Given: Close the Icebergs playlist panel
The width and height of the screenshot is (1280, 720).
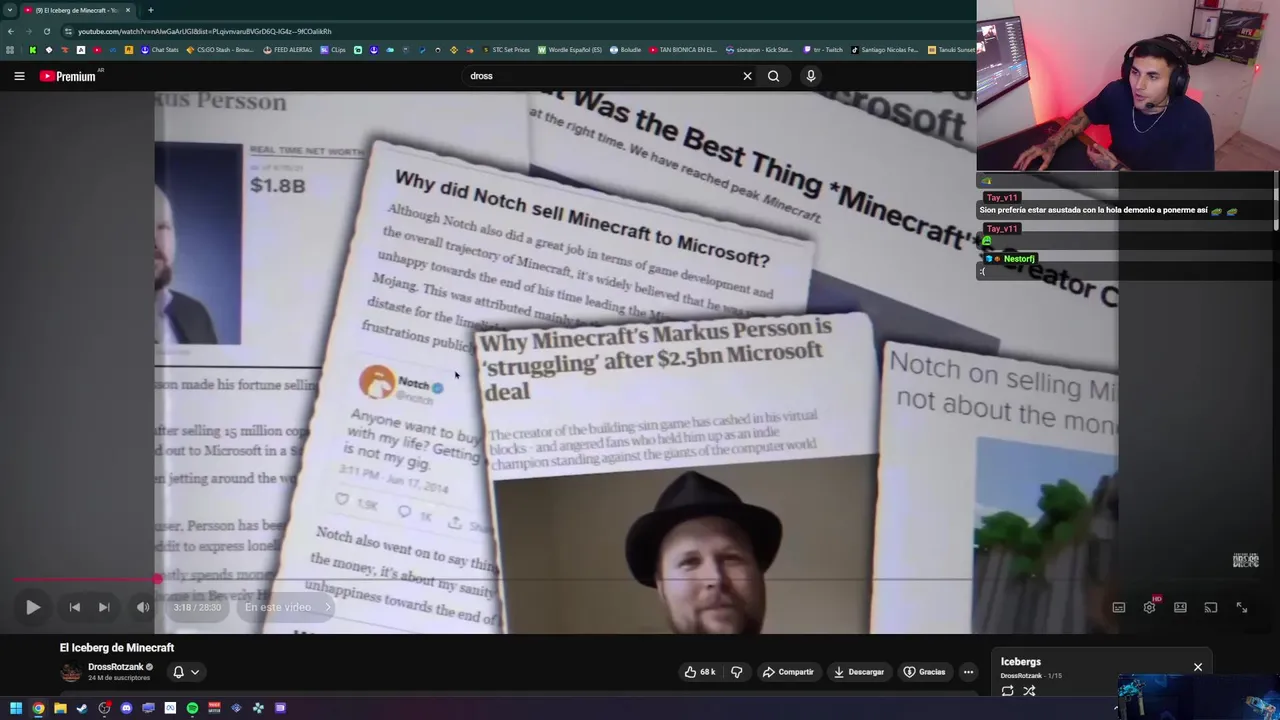Looking at the screenshot, I should point(1198,667).
